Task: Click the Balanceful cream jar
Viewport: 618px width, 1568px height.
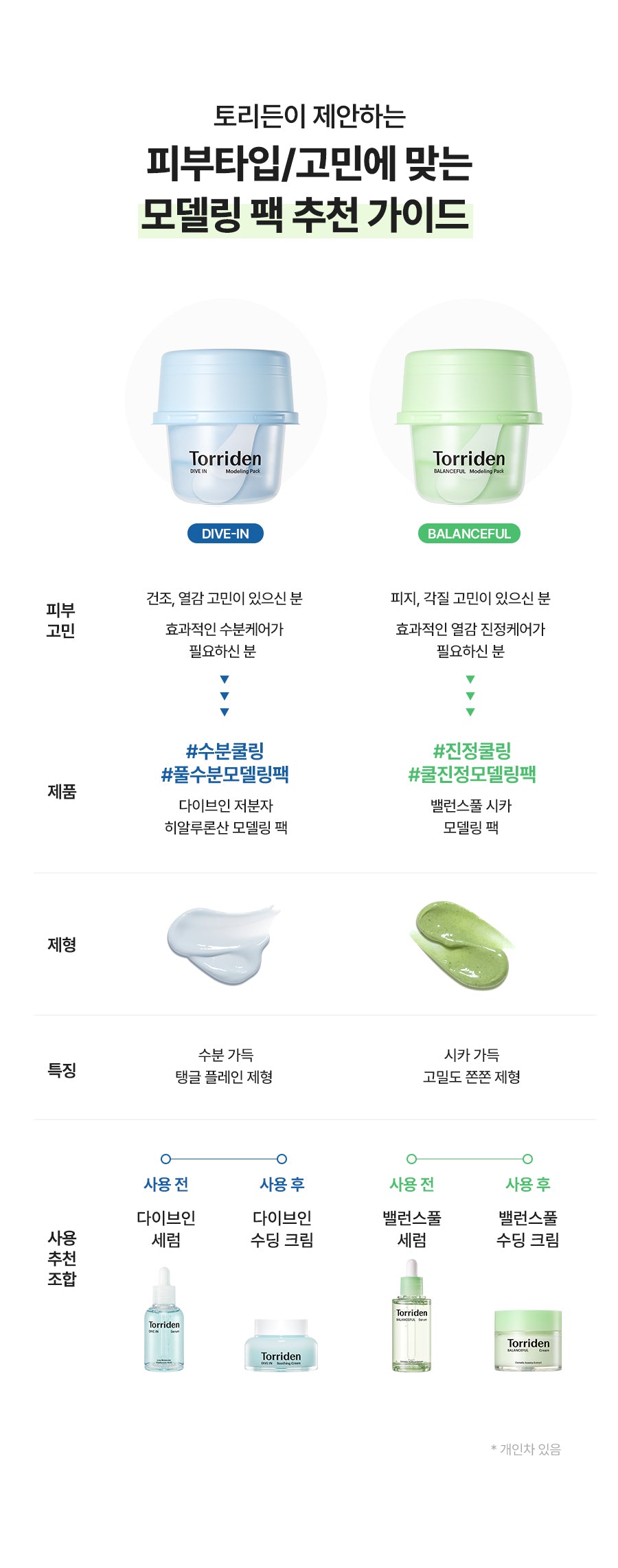Action: pyautogui.click(x=528, y=1340)
